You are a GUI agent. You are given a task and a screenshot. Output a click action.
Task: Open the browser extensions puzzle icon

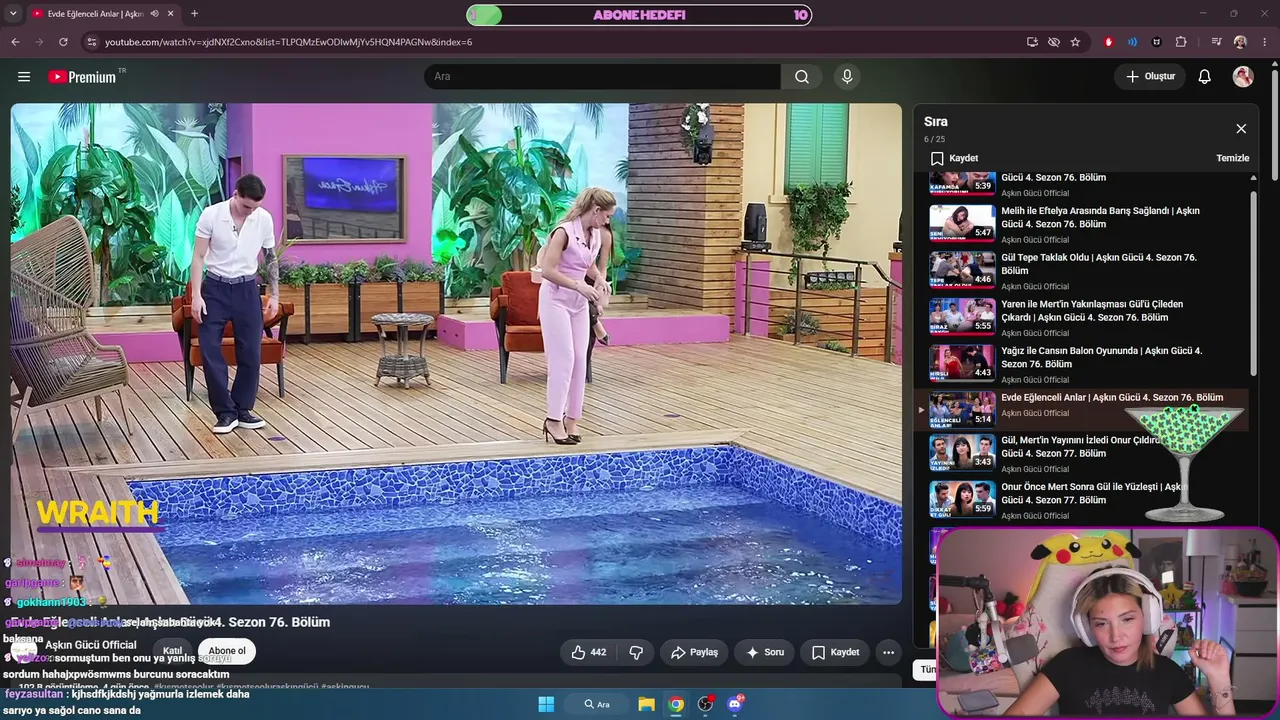coord(1181,42)
